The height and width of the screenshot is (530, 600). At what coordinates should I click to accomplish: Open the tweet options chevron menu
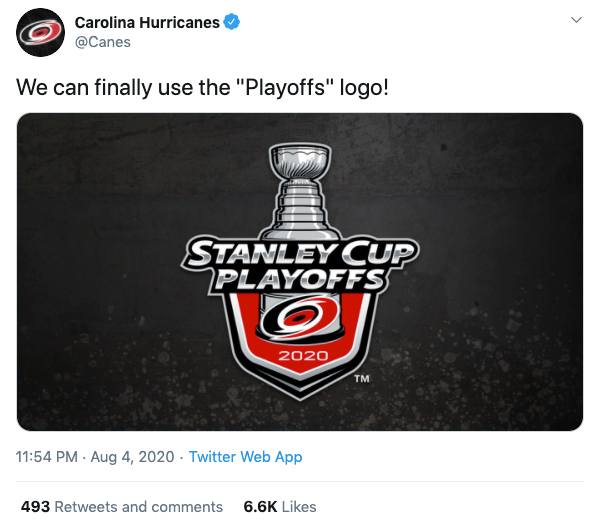pos(577,21)
